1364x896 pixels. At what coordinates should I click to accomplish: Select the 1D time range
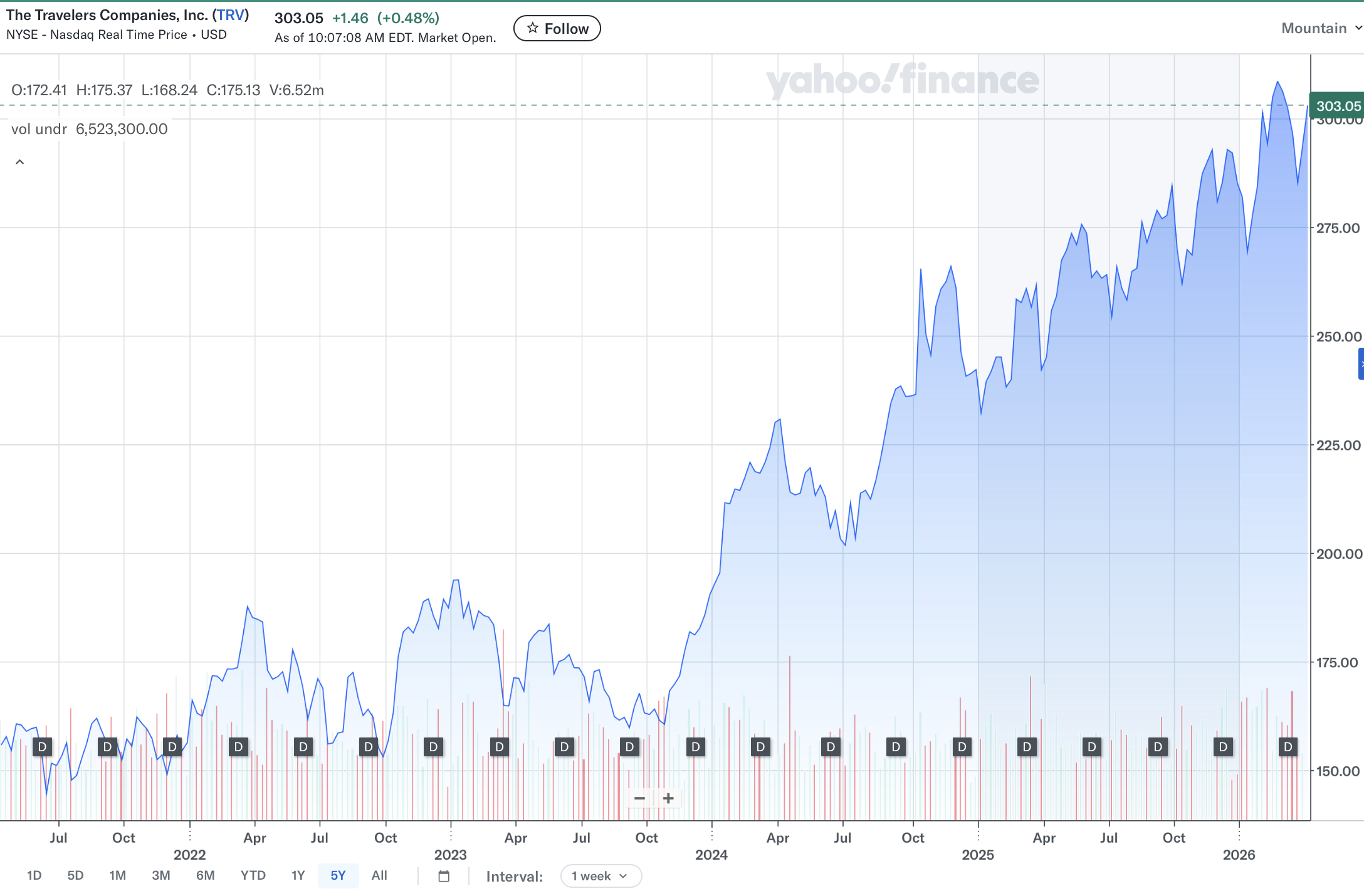pyautogui.click(x=34, y=875)
